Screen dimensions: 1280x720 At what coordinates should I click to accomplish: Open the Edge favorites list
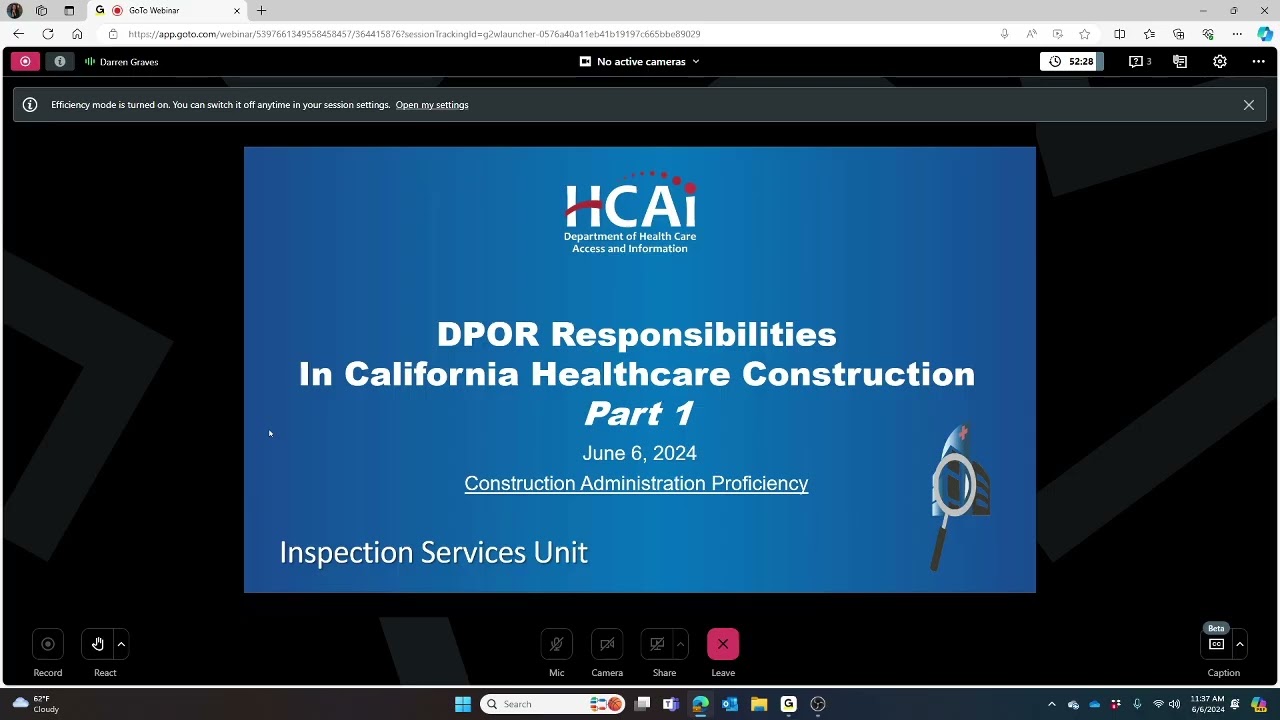pos(1149,34)
